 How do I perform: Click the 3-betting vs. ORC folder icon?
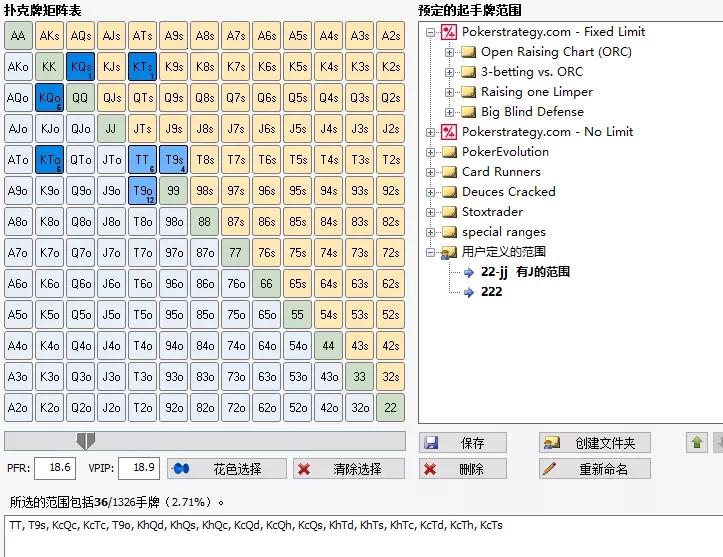pos(468,72)
